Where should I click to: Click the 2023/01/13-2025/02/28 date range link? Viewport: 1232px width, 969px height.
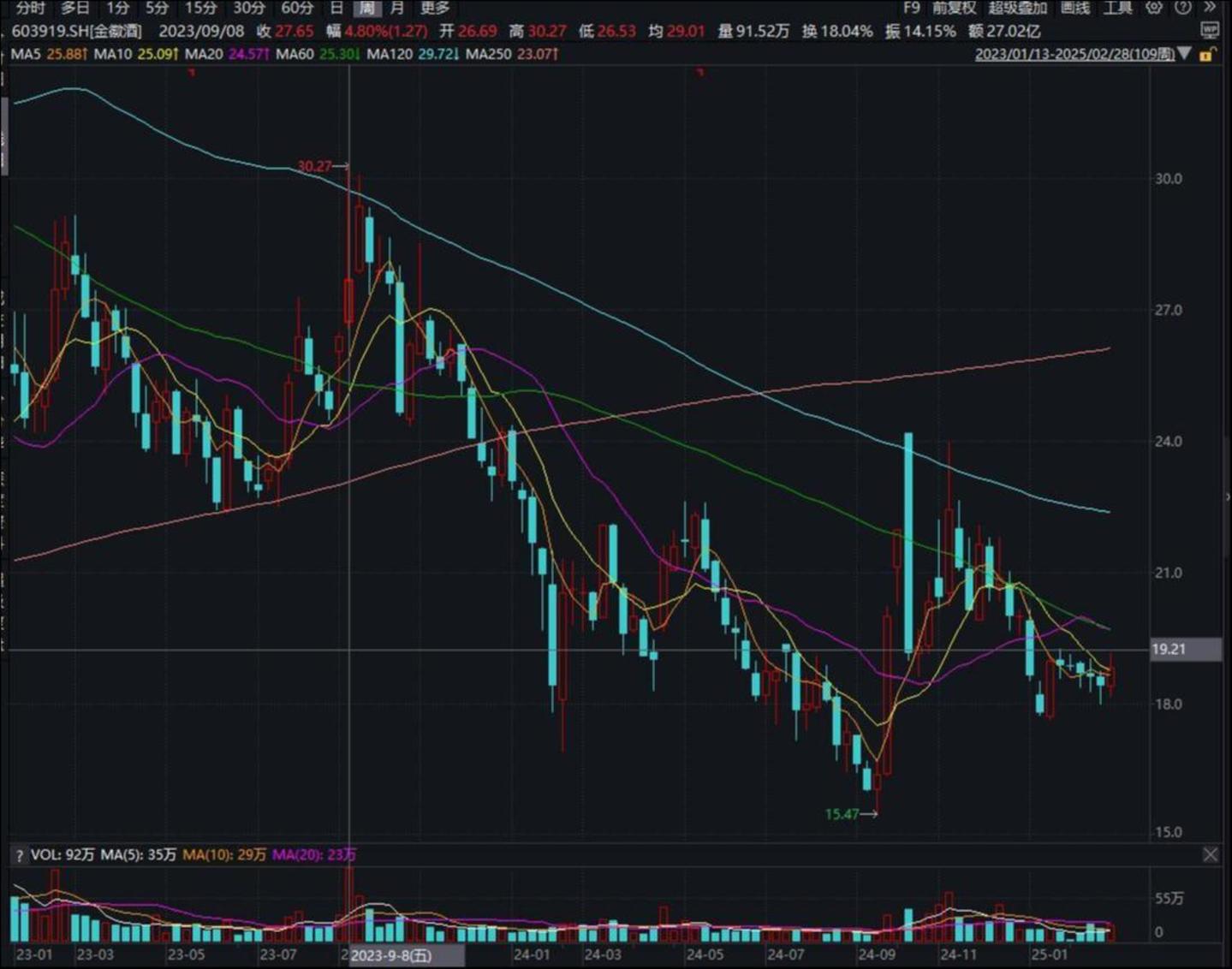click(1074, 54)
